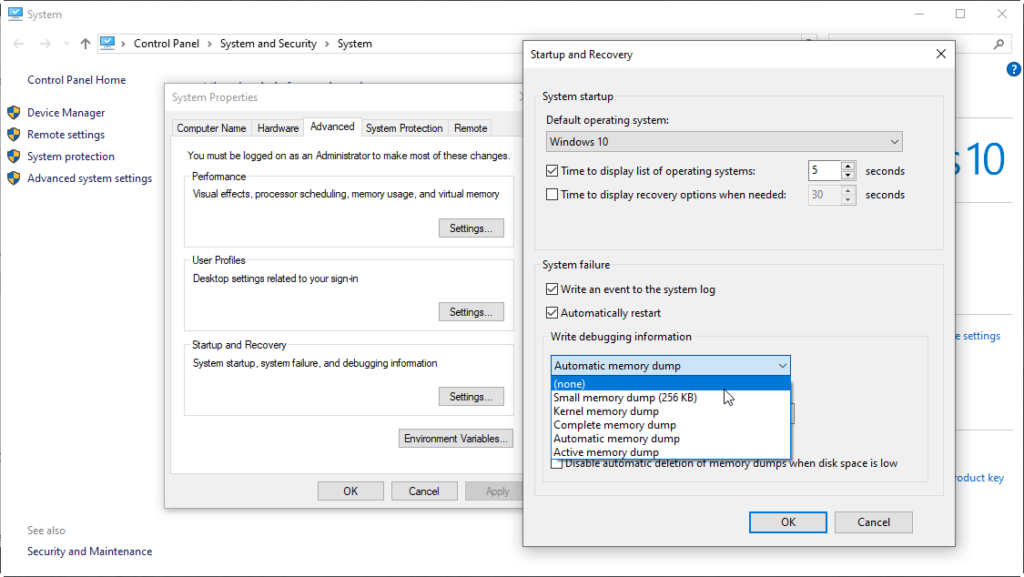Screen dimensions: 1024x577
Task: Click the blue help question mark icon
Action: point(1013,69)
